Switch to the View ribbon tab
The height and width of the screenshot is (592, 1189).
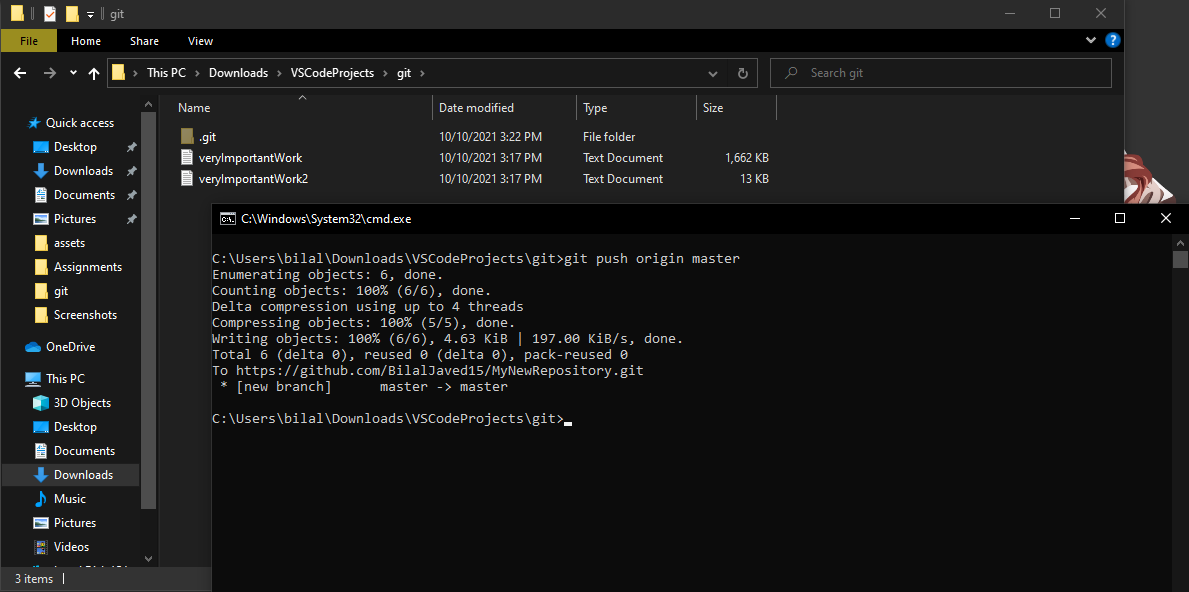pos(200,41)
